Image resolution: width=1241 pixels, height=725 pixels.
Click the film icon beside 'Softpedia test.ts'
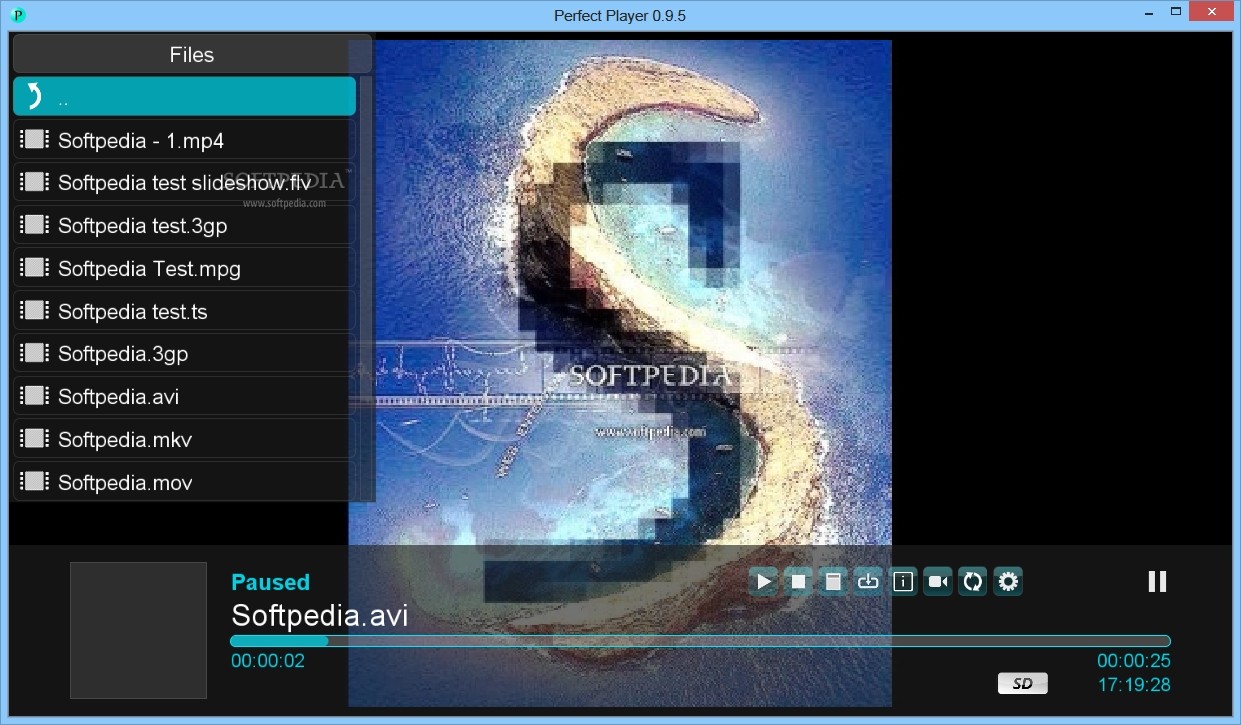[x=35, y=311]
